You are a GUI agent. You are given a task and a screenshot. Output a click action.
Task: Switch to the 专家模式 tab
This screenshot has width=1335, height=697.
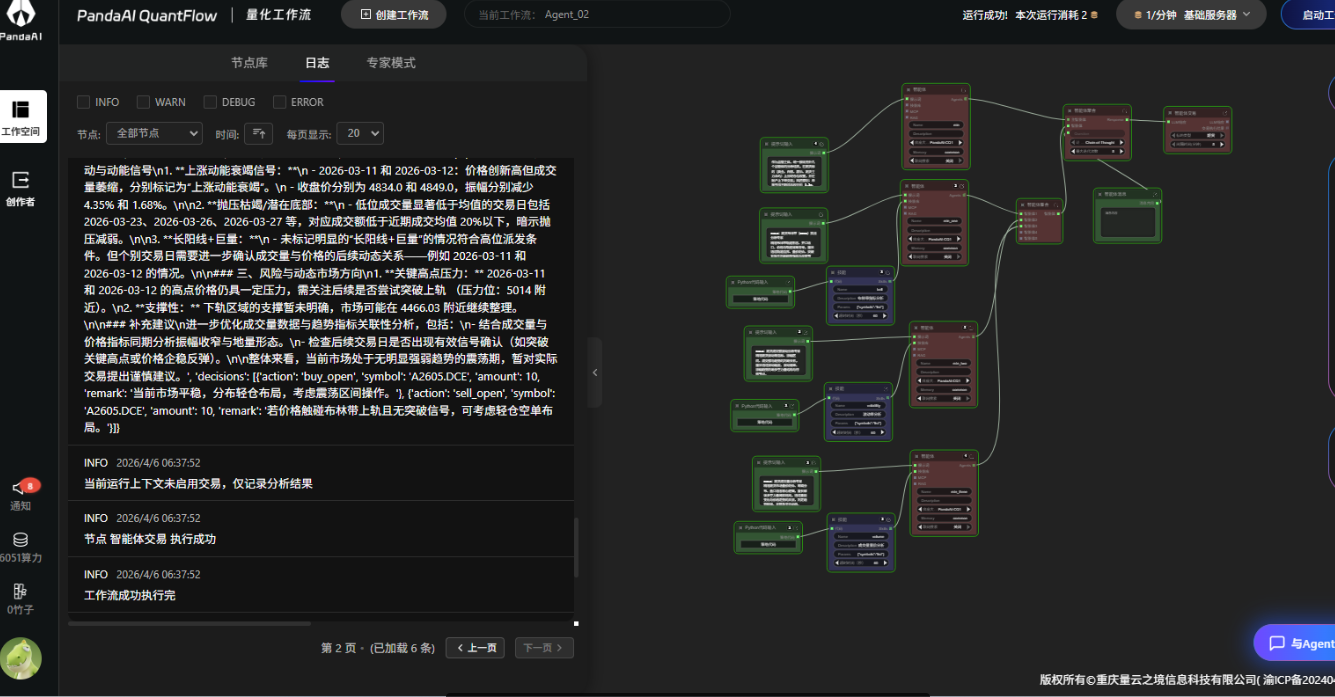(390, 63)
